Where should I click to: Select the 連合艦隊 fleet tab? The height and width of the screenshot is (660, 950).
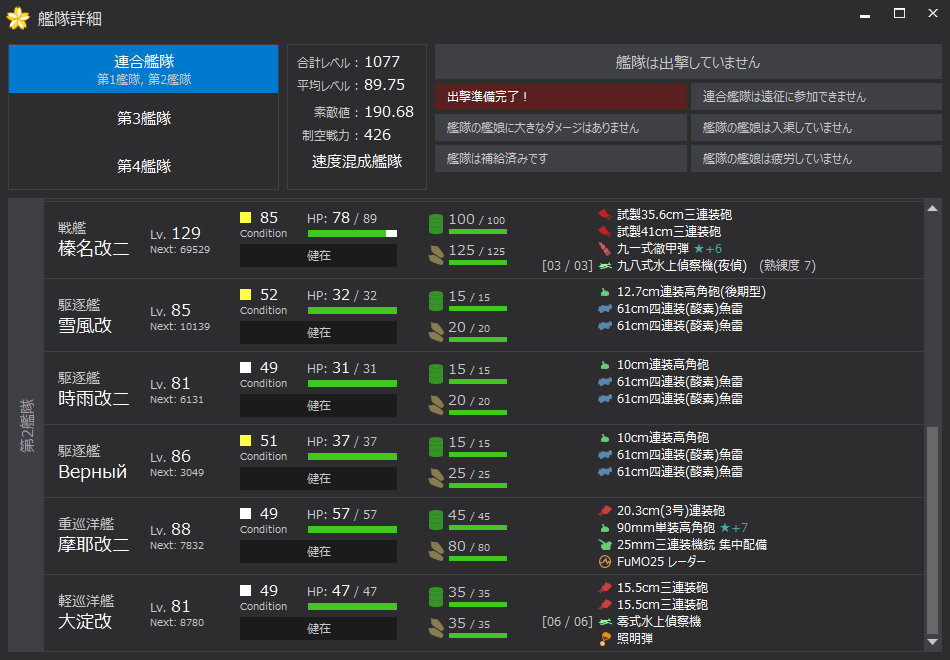[x=143, y=69]
